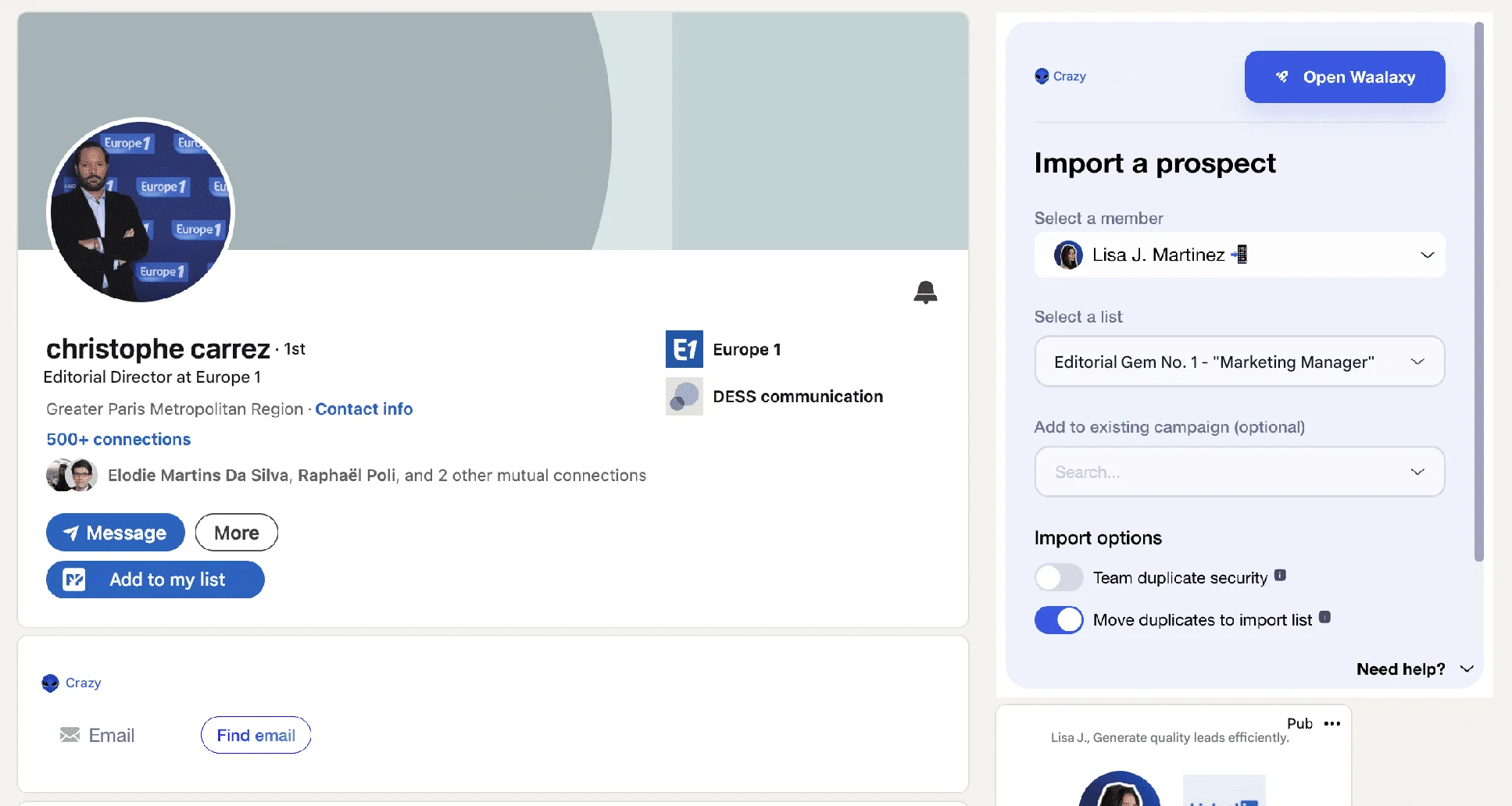Click the envelope Email icon
This screenshot has width=1512, height=806.
[70, 735]
